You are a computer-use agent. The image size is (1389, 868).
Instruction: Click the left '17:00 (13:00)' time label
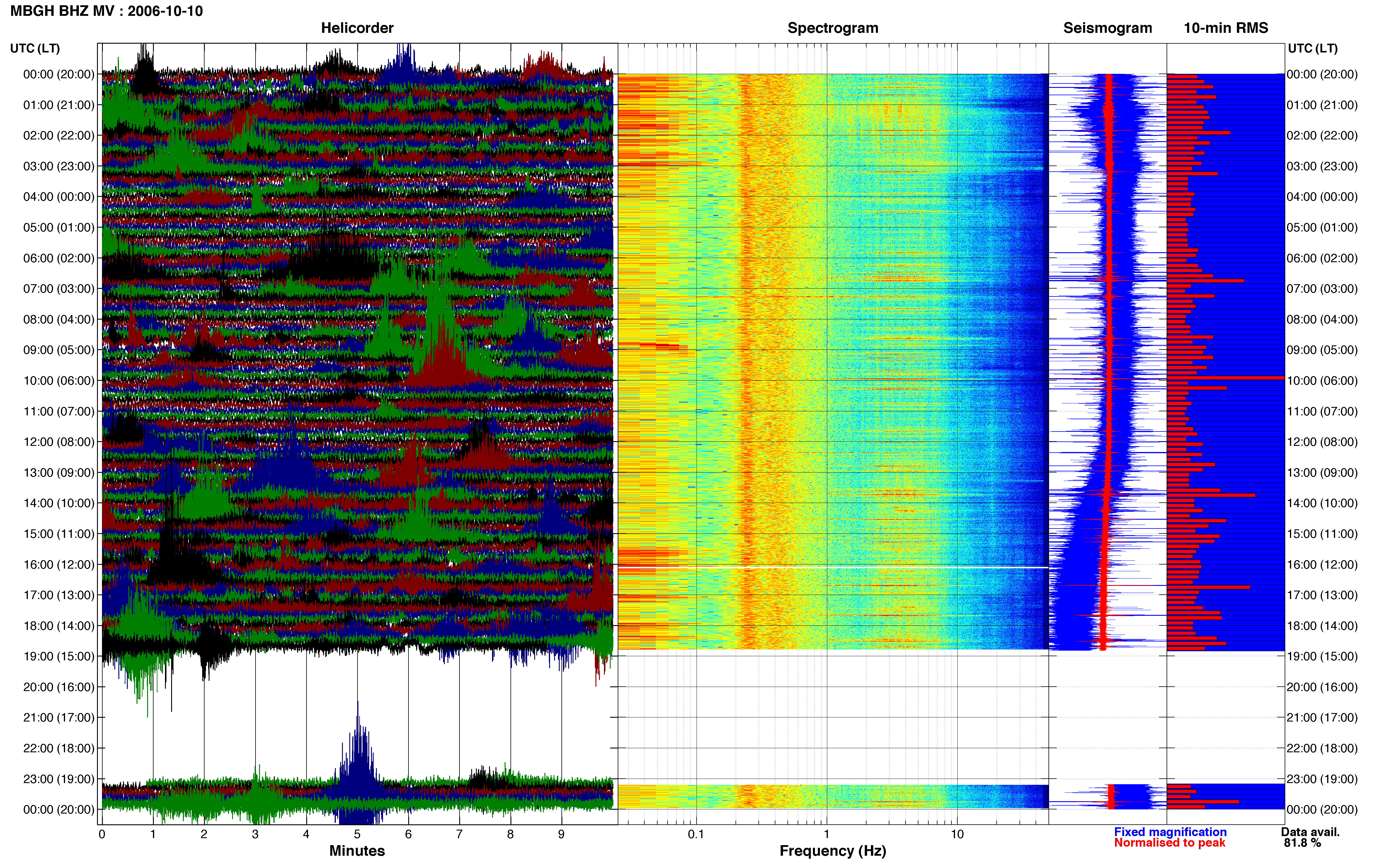click(59, 595)
